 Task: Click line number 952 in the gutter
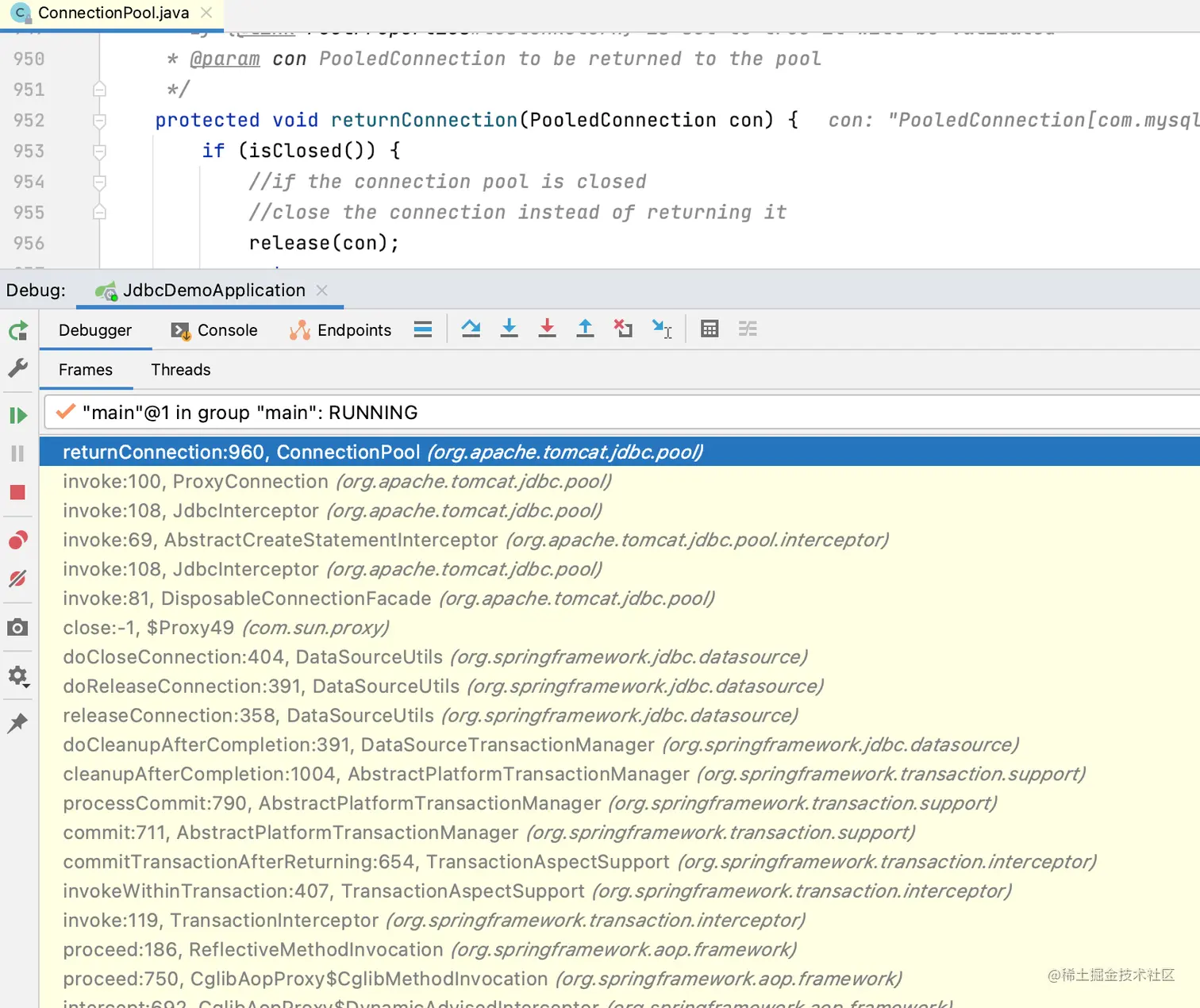coord(29,121)
